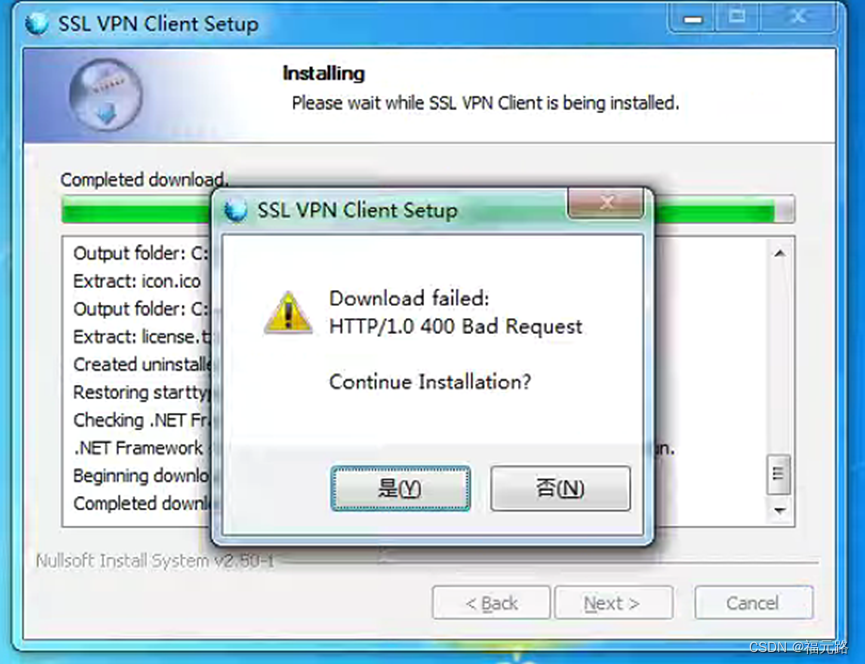Click the 'HTTP/1.0 400 Bad Request' message
Image resolution: width=865 pixels, height=664 pixels.
[456, 326]
